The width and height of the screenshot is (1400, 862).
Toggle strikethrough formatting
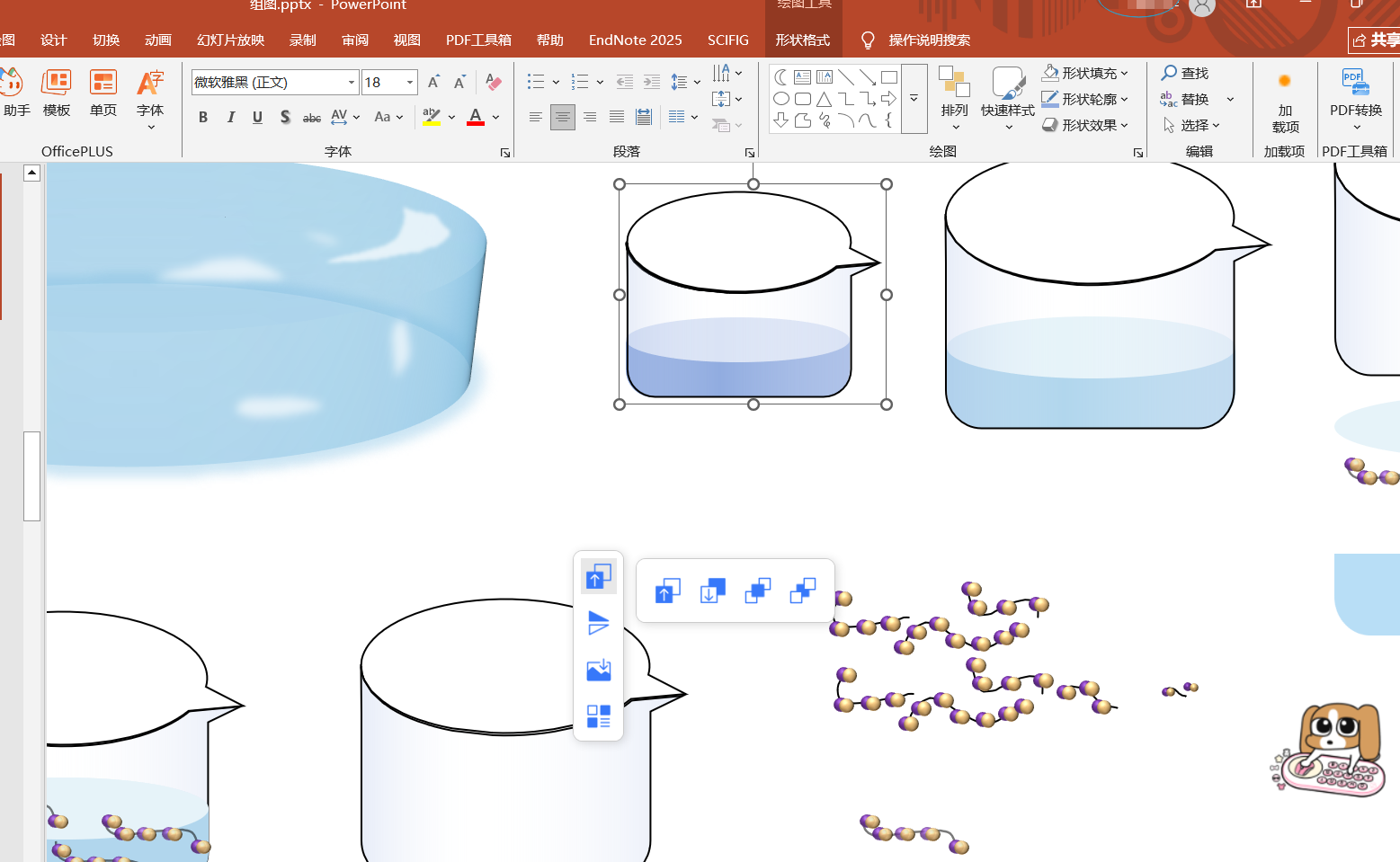pyautogui.click(x=312, y=117)
